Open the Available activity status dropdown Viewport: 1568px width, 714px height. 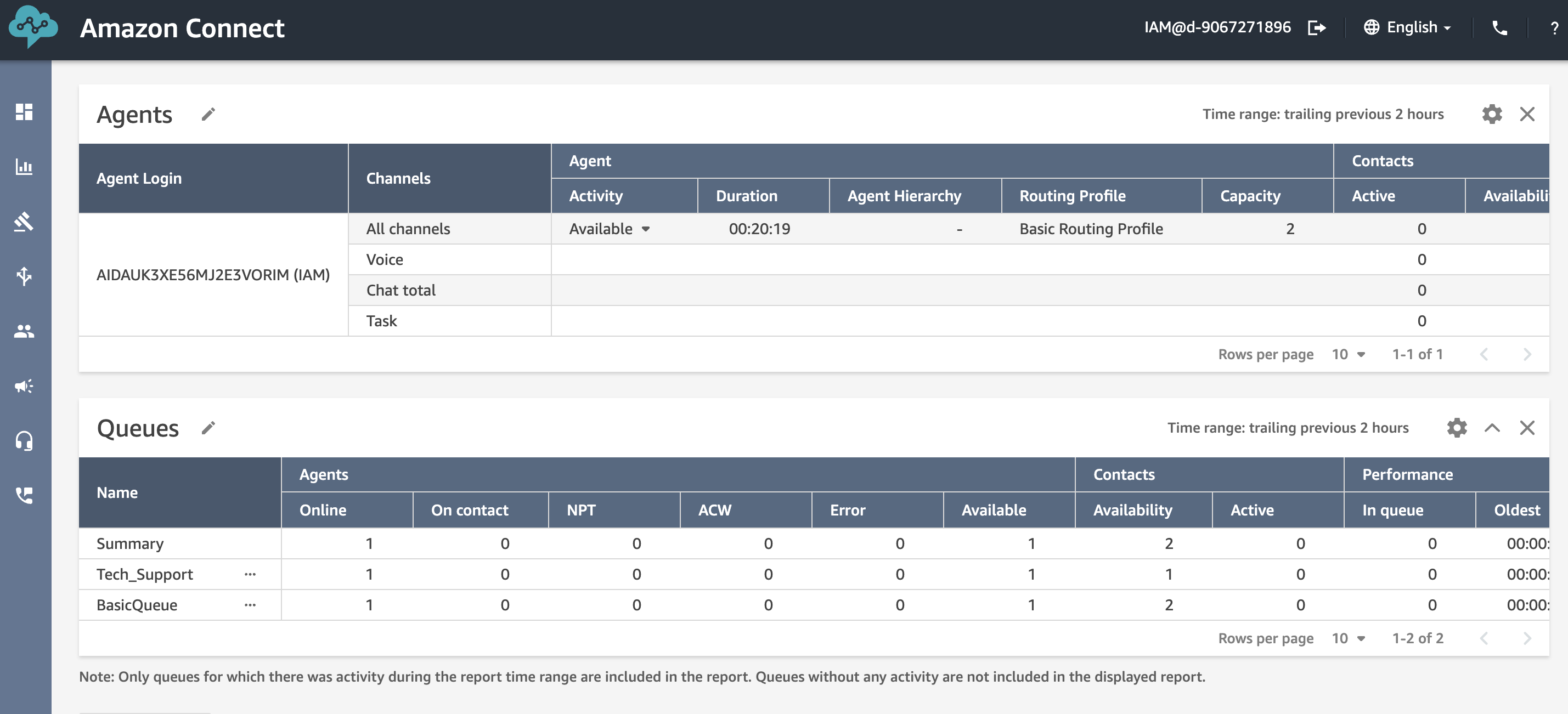(610, 229)
